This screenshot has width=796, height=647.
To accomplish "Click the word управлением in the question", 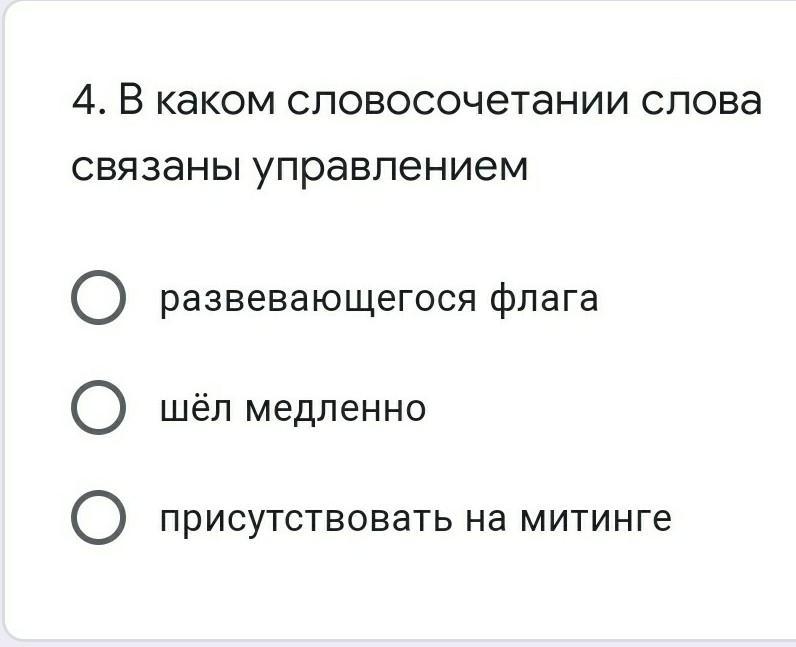I will point(391,168).
